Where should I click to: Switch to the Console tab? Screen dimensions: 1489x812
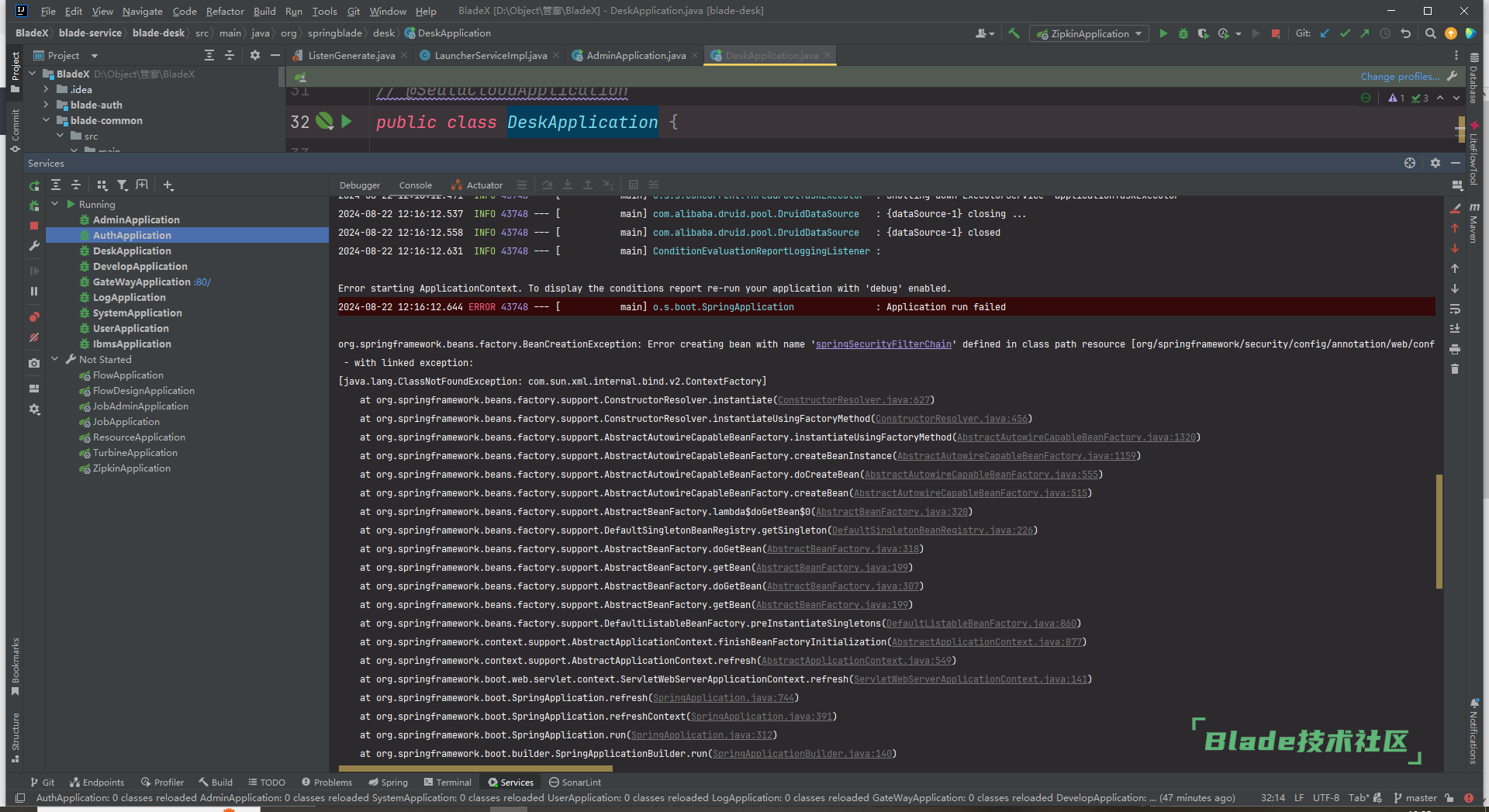(416, 185)
